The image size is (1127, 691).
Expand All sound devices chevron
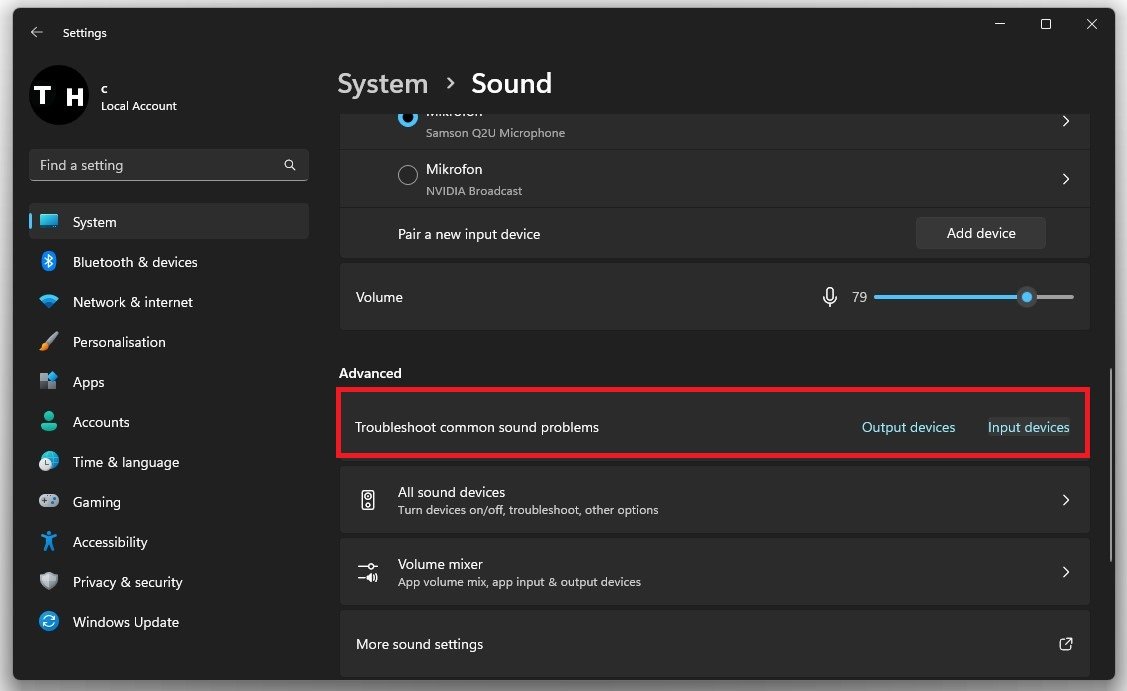pyautogui.click(x=1066, y=500)
